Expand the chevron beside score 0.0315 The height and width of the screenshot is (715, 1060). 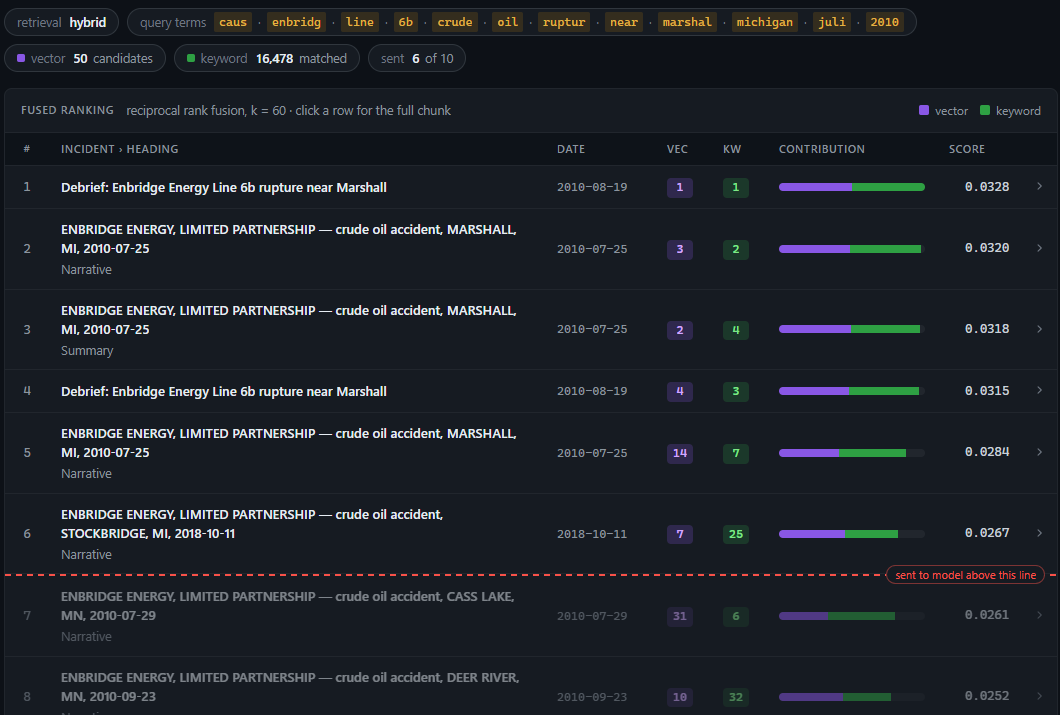(1039, 390)
